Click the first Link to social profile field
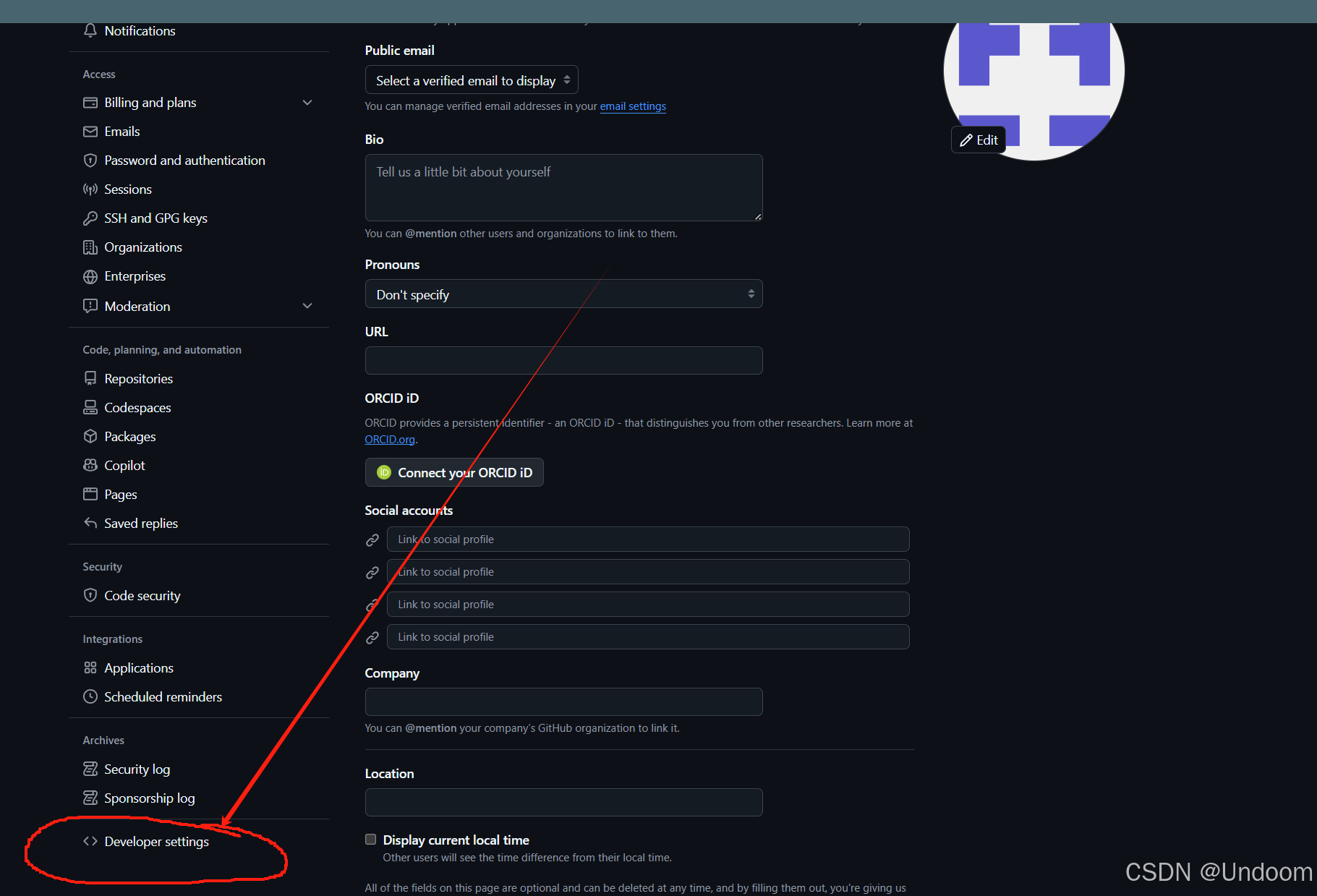The width and height of the screenshot is (1317, 896). pyautogui.click(x=648, y=539)
